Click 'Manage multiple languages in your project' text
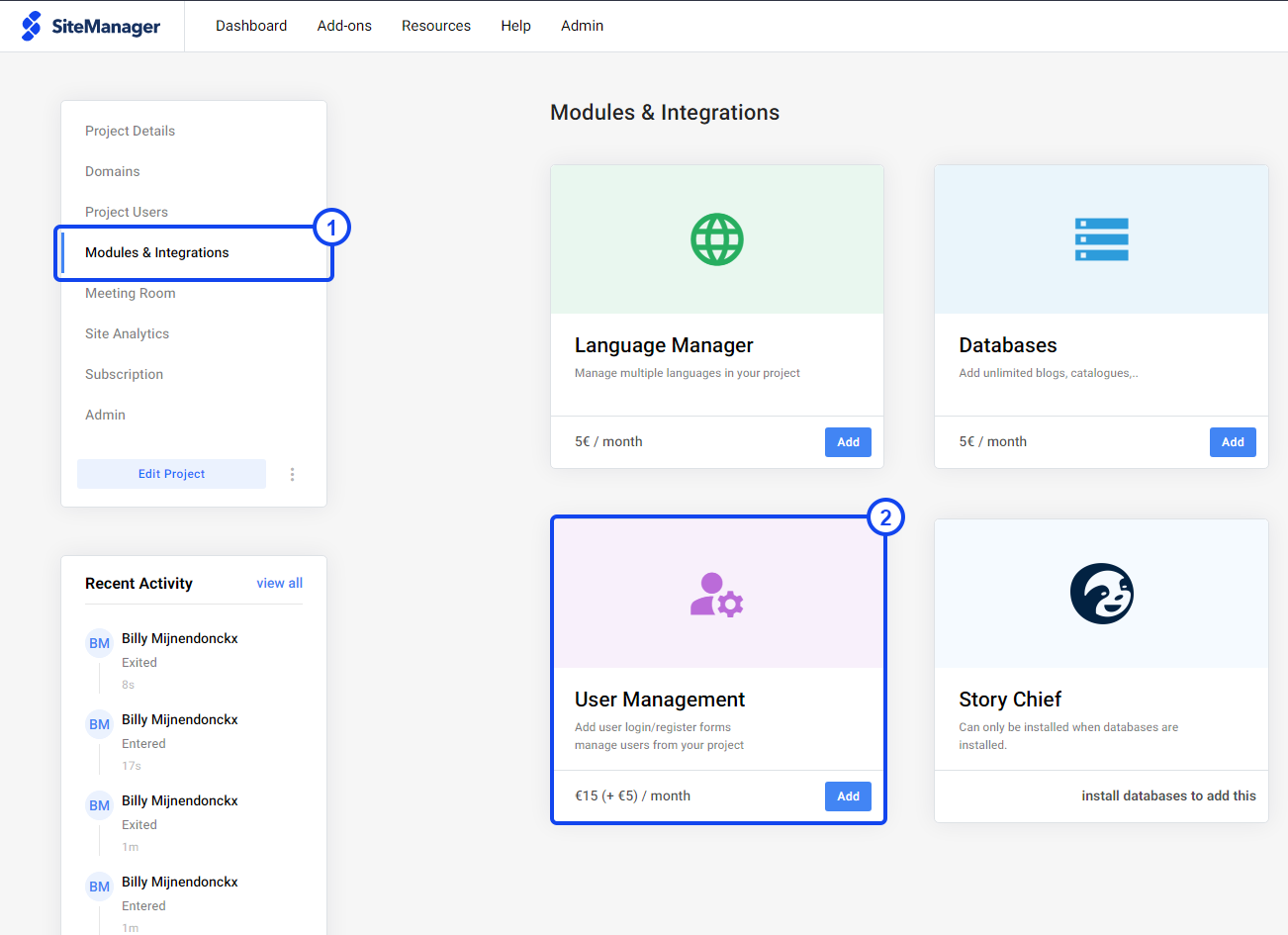Screen dimensions: 1288x935 point(688,373)
